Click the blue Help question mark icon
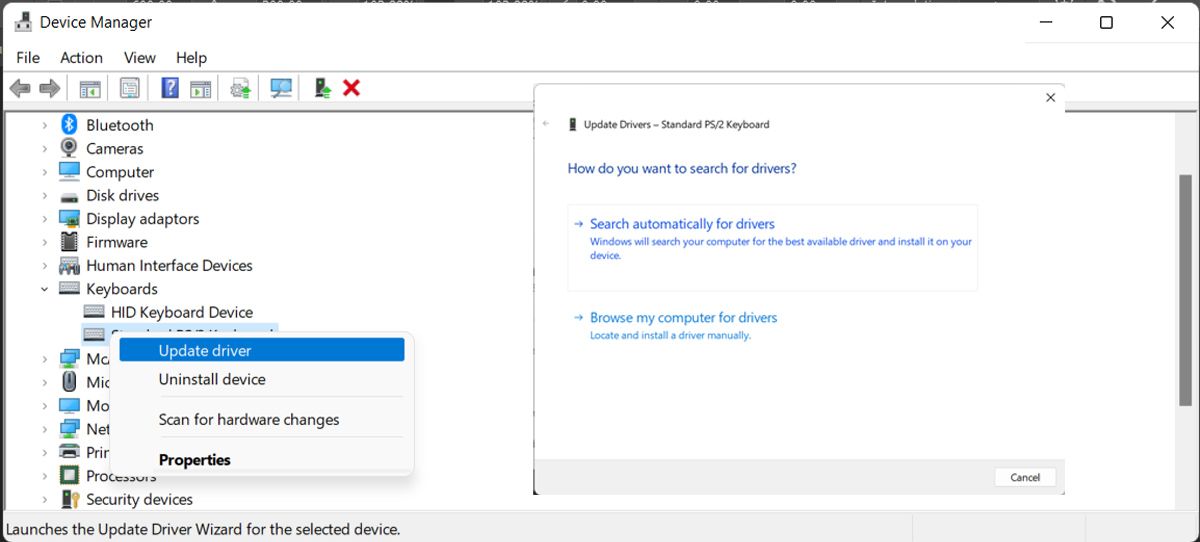1200x542 pixels. 170,88
